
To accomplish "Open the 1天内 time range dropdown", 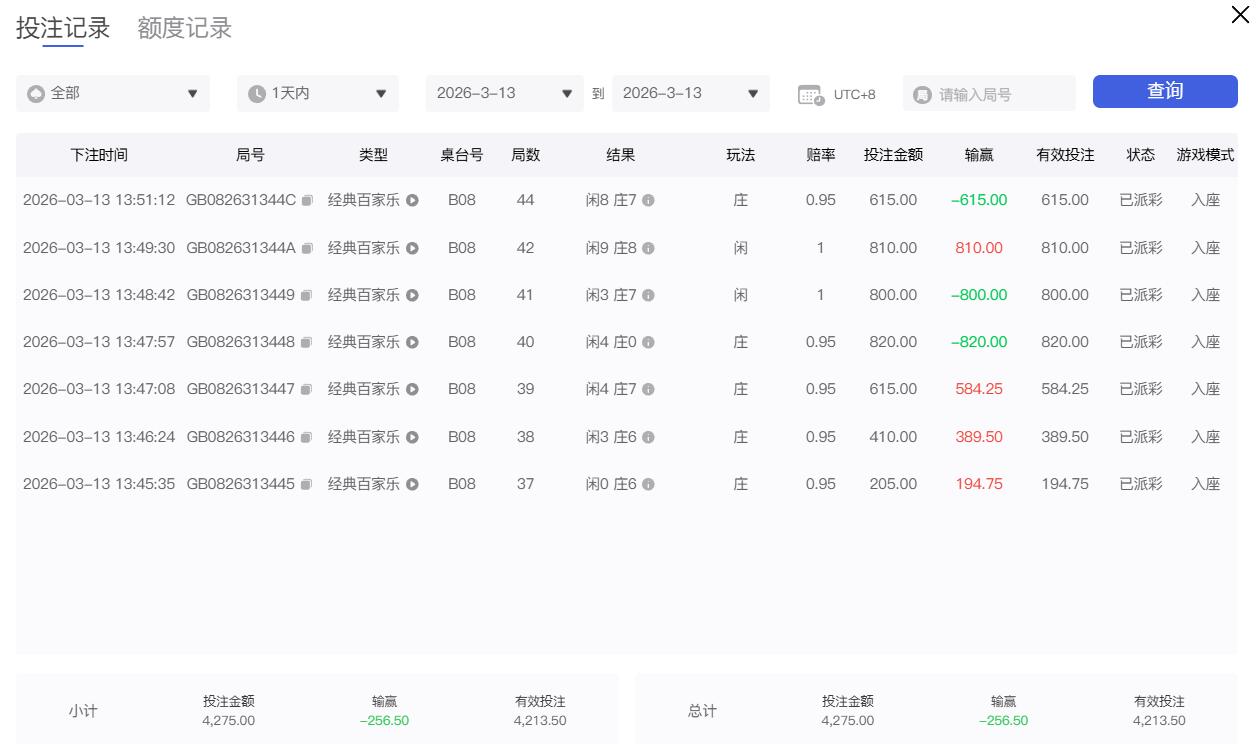I will (318, 93).
